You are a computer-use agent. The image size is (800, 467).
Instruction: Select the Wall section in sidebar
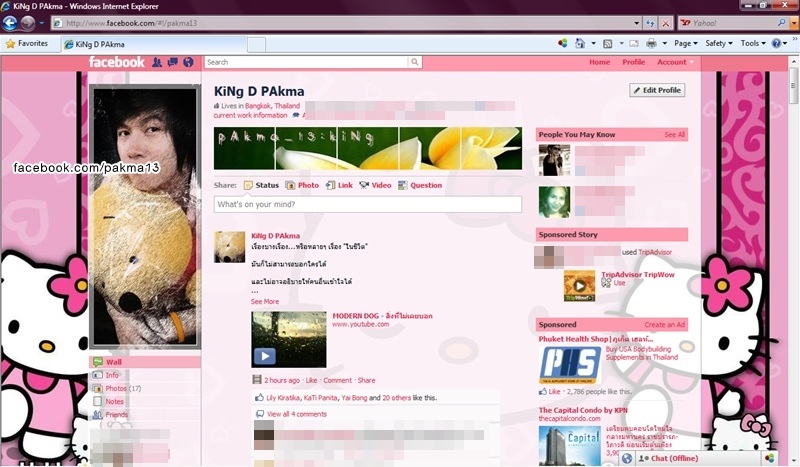click(x=145, y=362)
